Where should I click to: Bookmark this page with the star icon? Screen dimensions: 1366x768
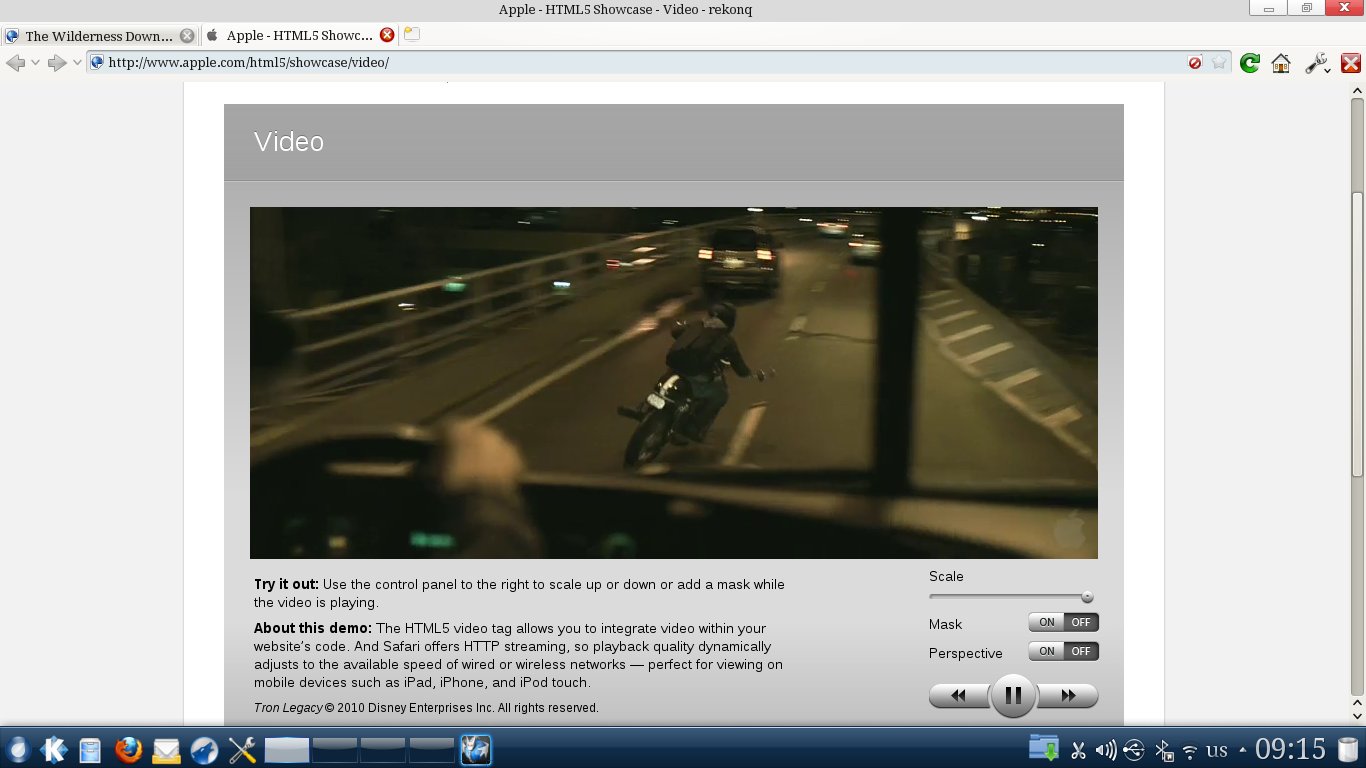pyautogui.click(x=1219, y=63)
